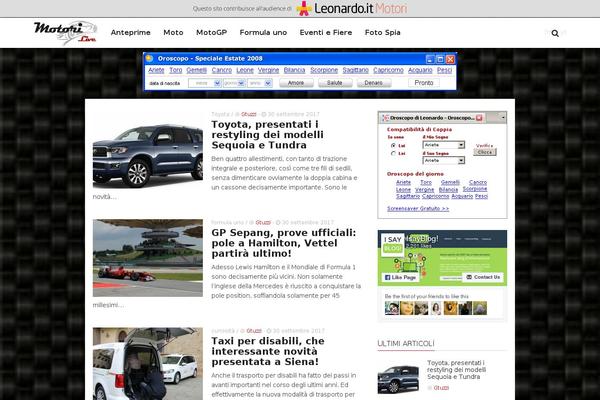
Task: Open Capricorno under Oroscopo del giorno
Action: tap(435, 196)
